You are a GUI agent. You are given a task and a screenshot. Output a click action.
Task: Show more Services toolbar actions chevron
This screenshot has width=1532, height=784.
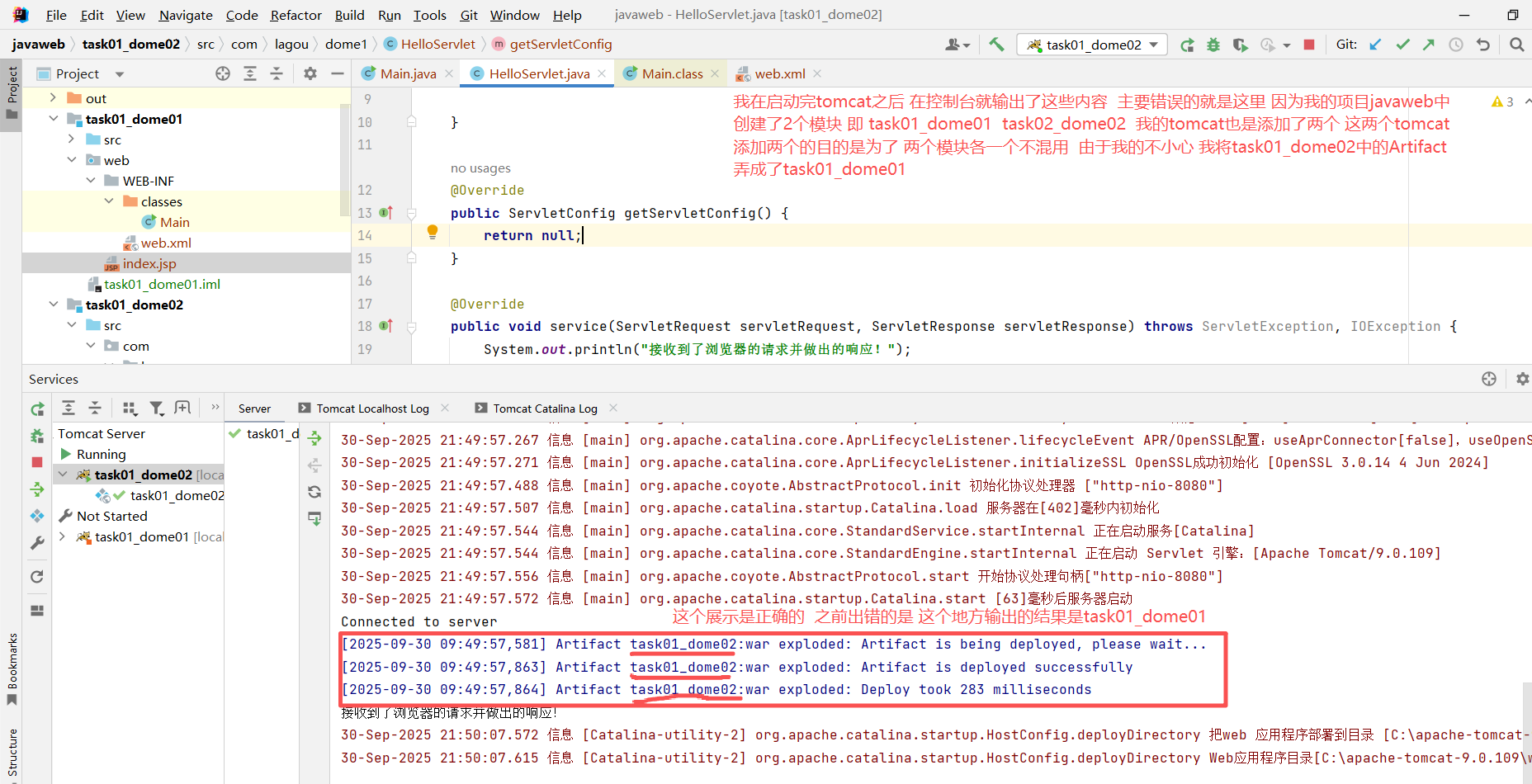coord(215,407)
